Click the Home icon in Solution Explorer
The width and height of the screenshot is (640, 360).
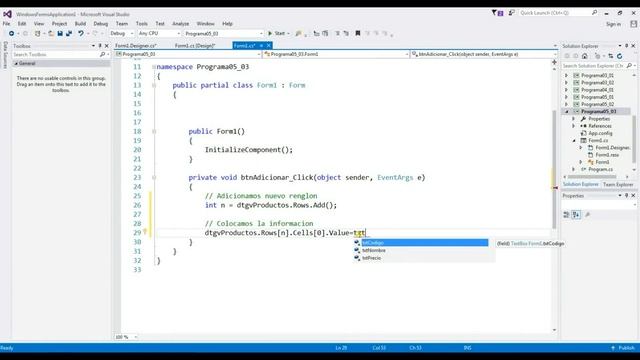(584, 56)
